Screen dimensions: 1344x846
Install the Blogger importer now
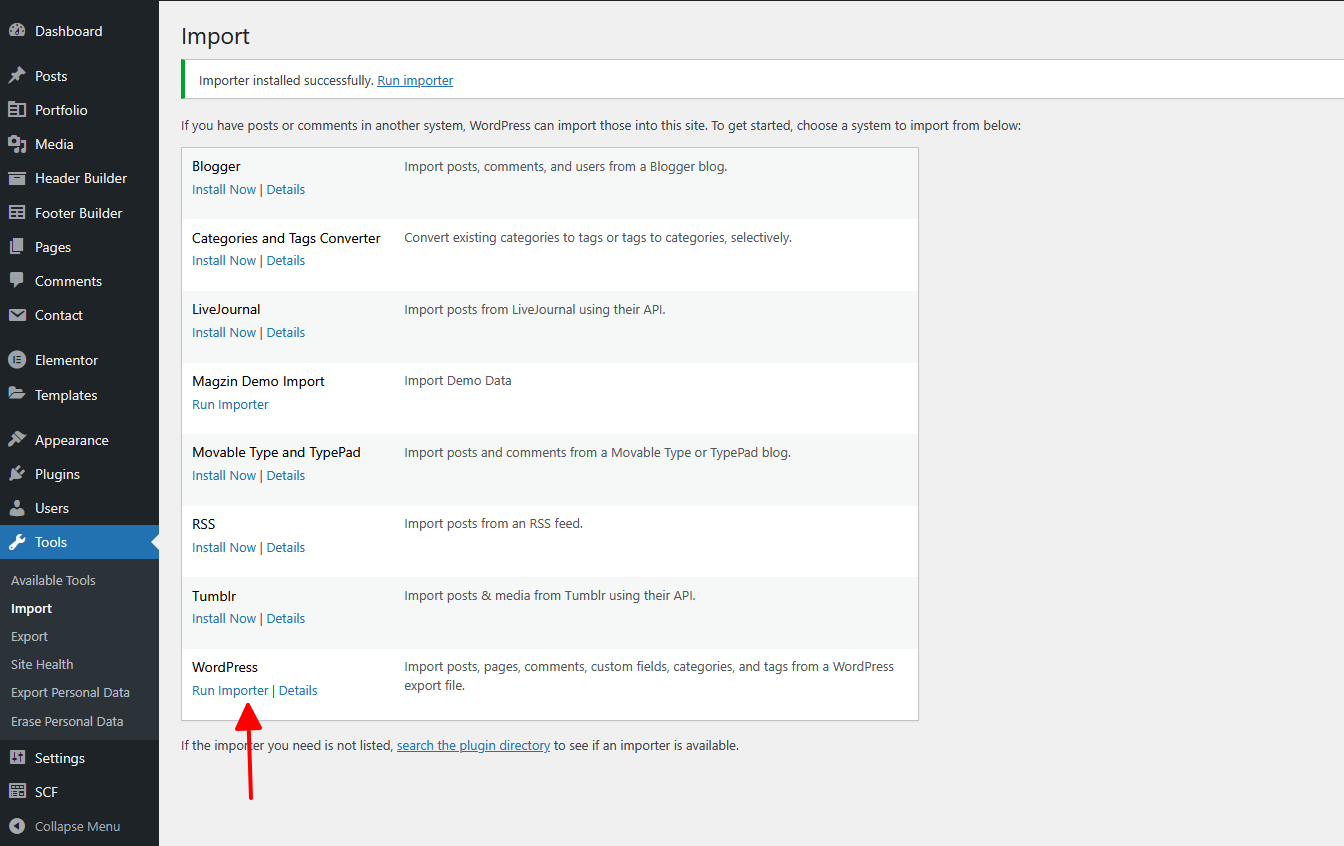point(224,189)
